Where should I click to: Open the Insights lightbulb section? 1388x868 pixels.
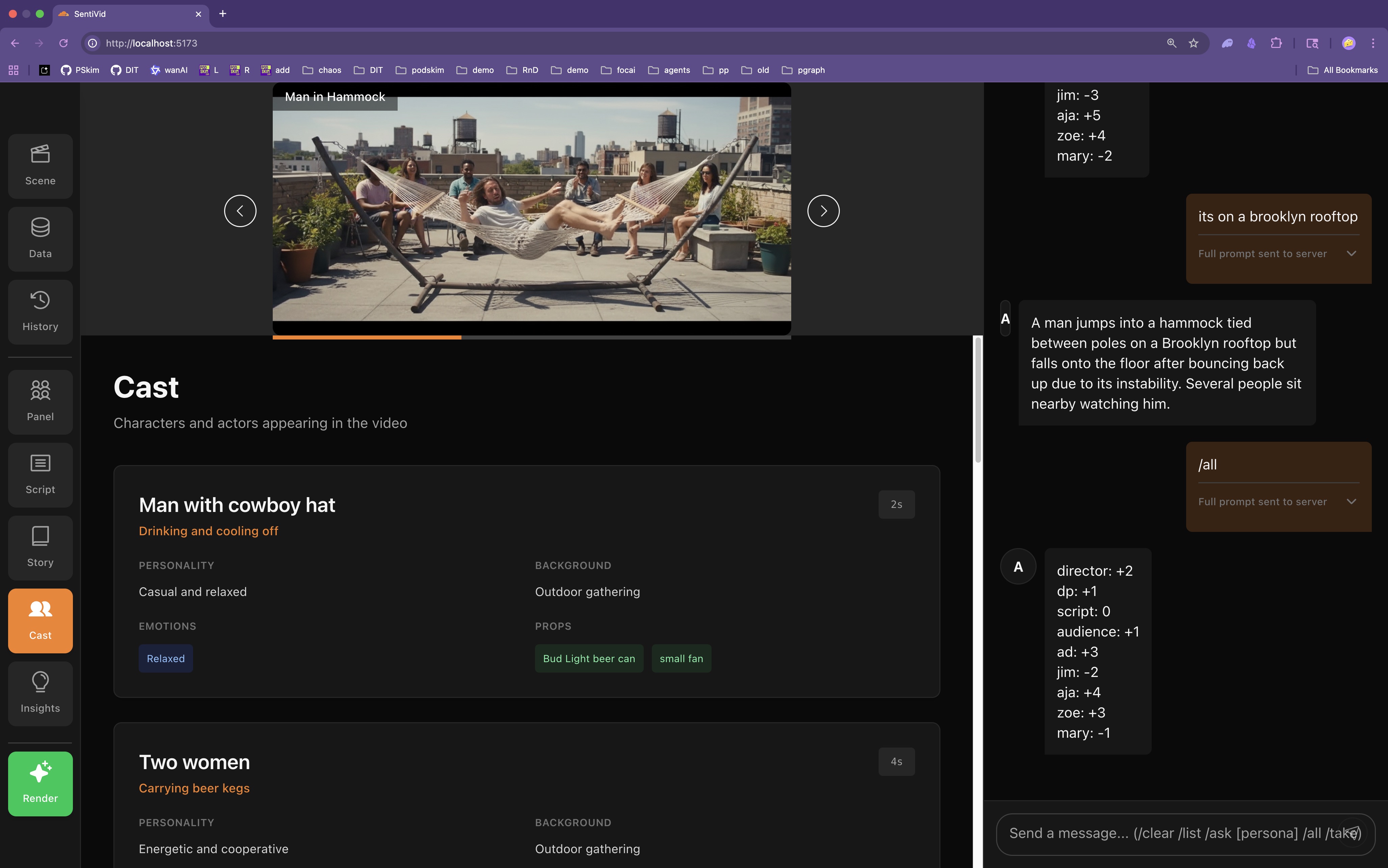pos(40,694)
